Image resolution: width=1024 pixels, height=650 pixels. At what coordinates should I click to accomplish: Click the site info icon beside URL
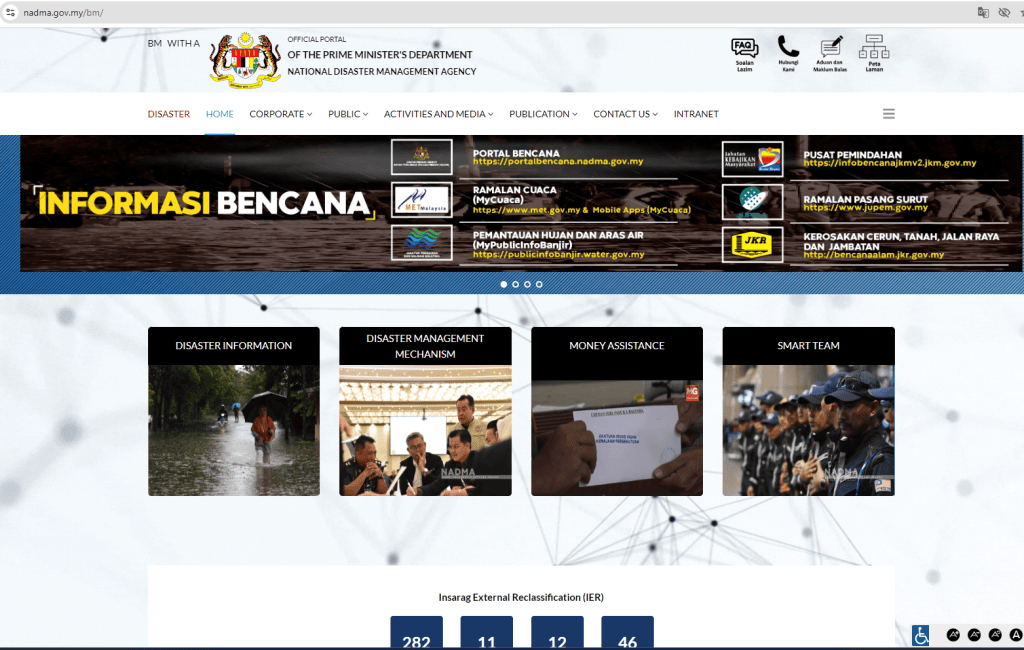(x=10, y=12)
